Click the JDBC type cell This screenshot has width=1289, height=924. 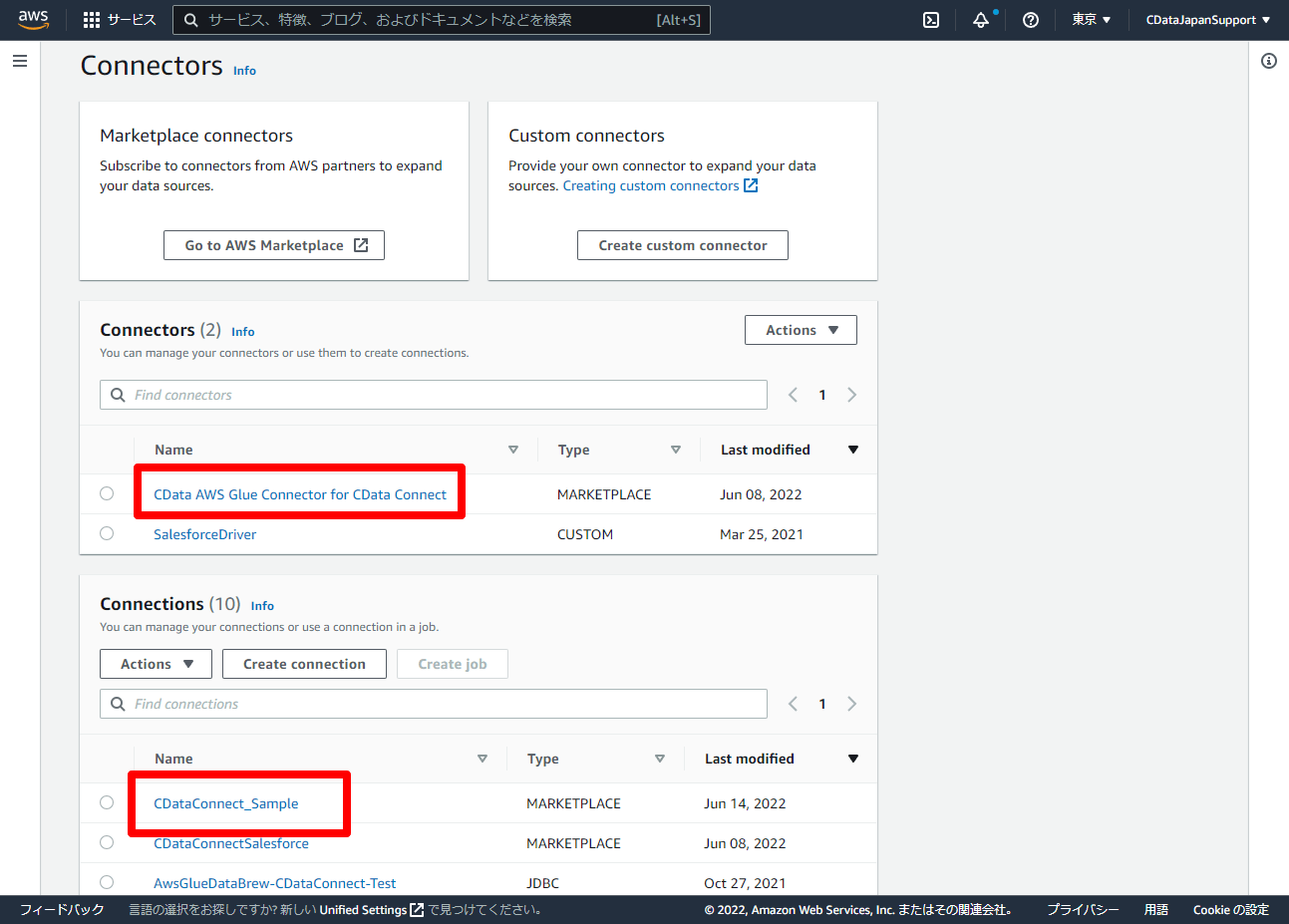point(542,883)
